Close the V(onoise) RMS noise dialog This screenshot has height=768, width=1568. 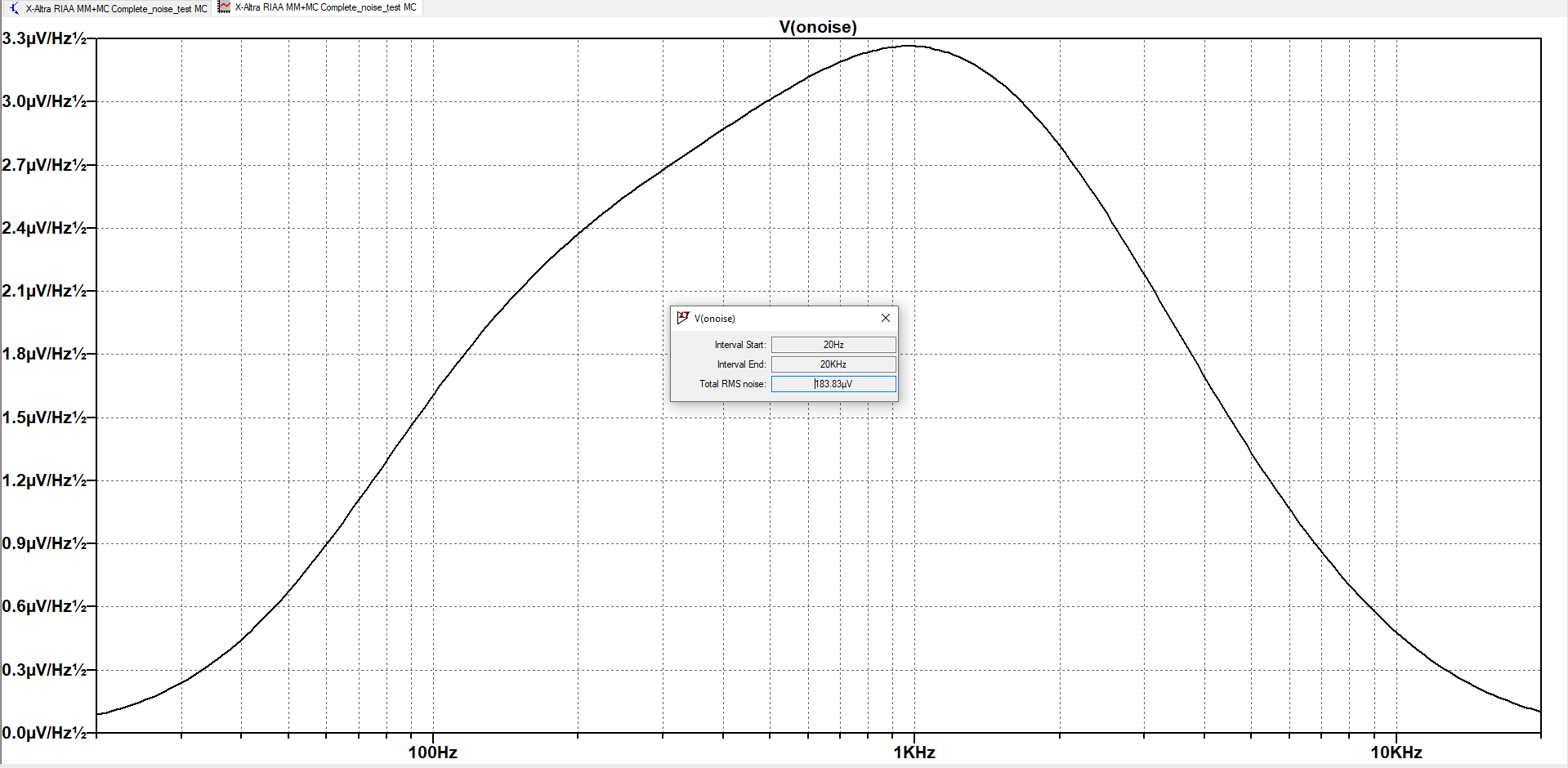pos(885,318)
